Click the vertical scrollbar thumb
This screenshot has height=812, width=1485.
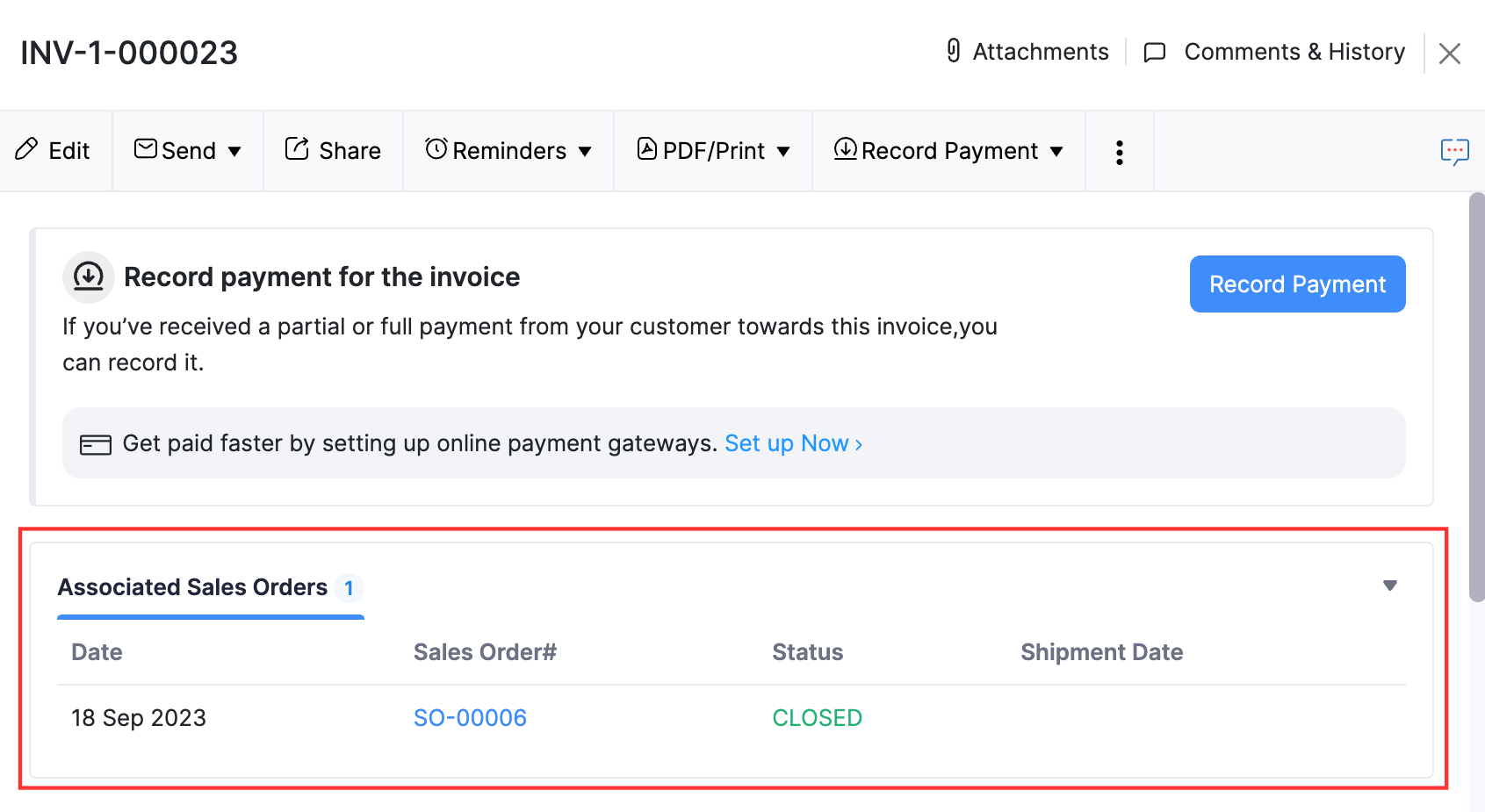1476,395
